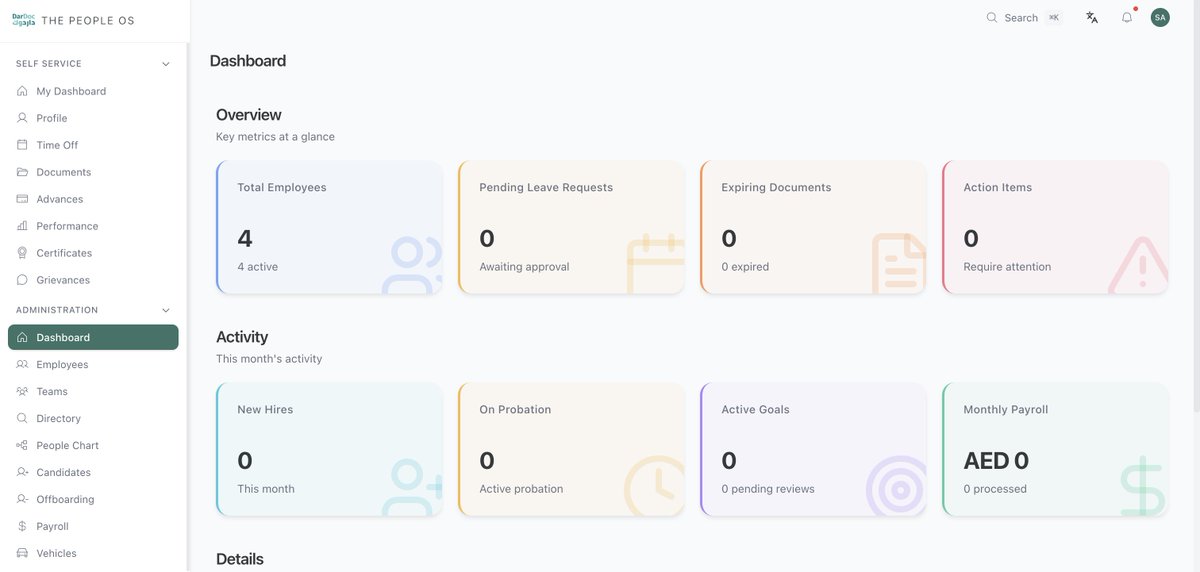Screen dimensions: 1200x572
Task: Click the Documents folder icon
Action: (x=22, y=172)
